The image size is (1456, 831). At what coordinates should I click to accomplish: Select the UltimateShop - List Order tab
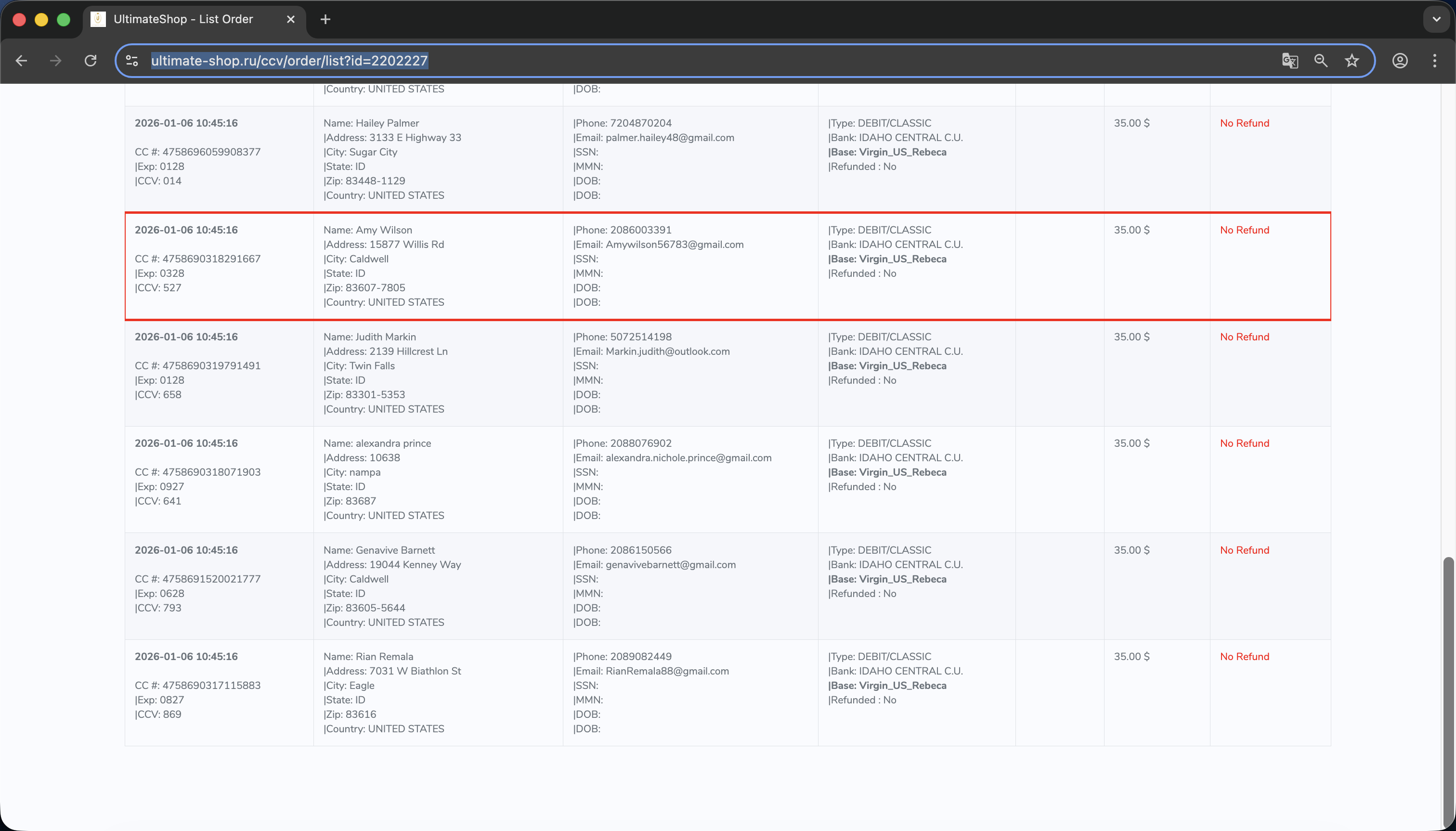(x=182, y=19)
